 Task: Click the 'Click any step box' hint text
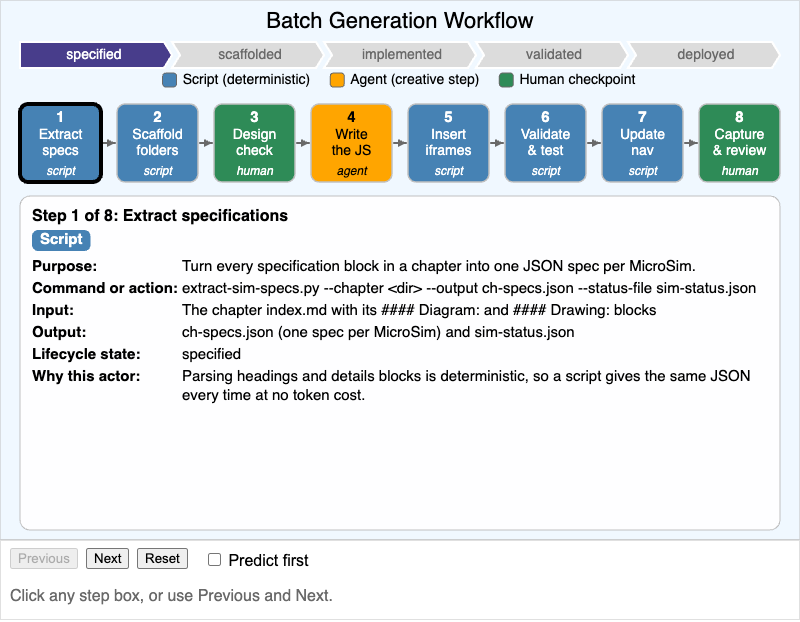click(171, 595)
